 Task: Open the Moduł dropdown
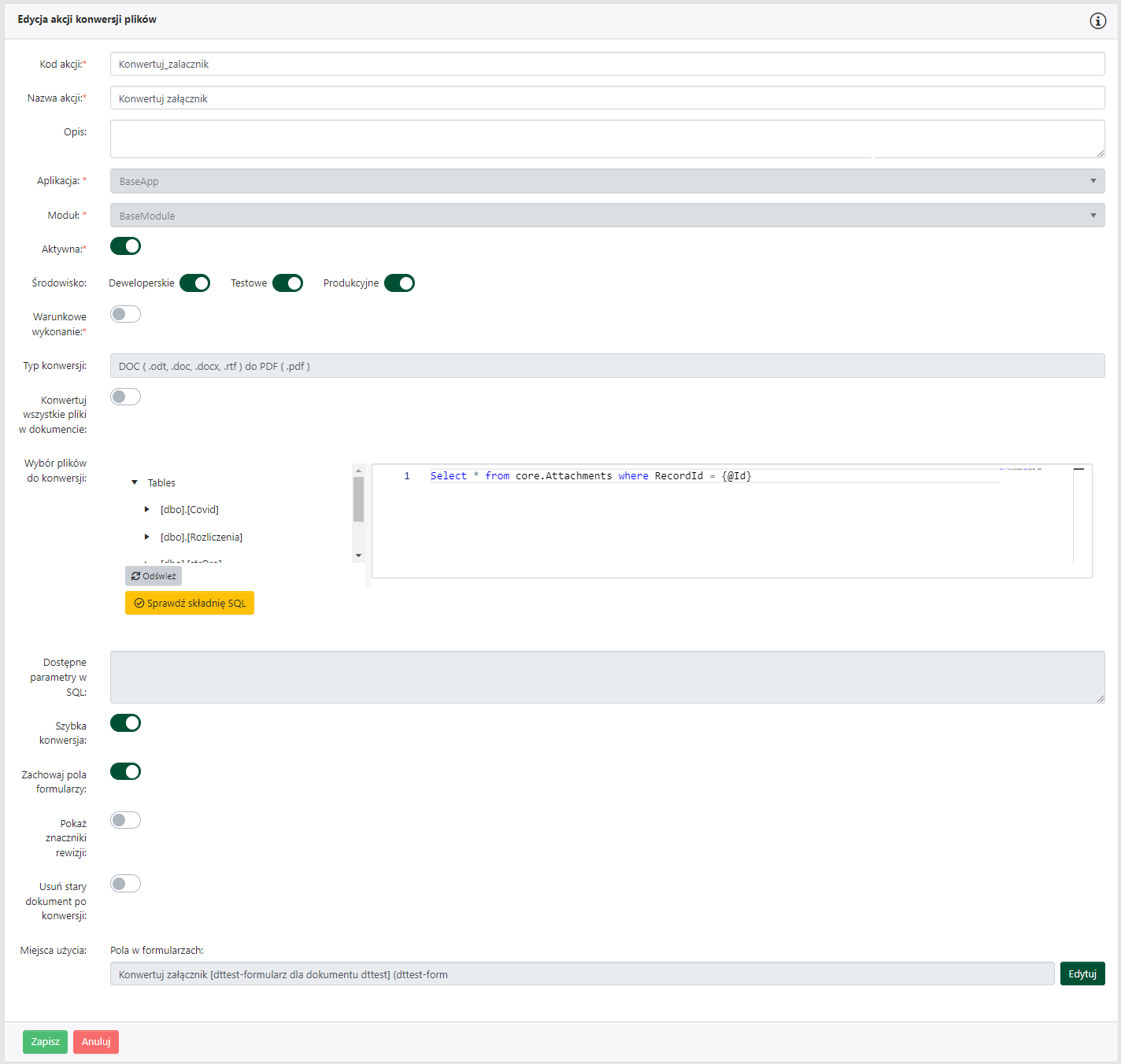pos(606,216)
